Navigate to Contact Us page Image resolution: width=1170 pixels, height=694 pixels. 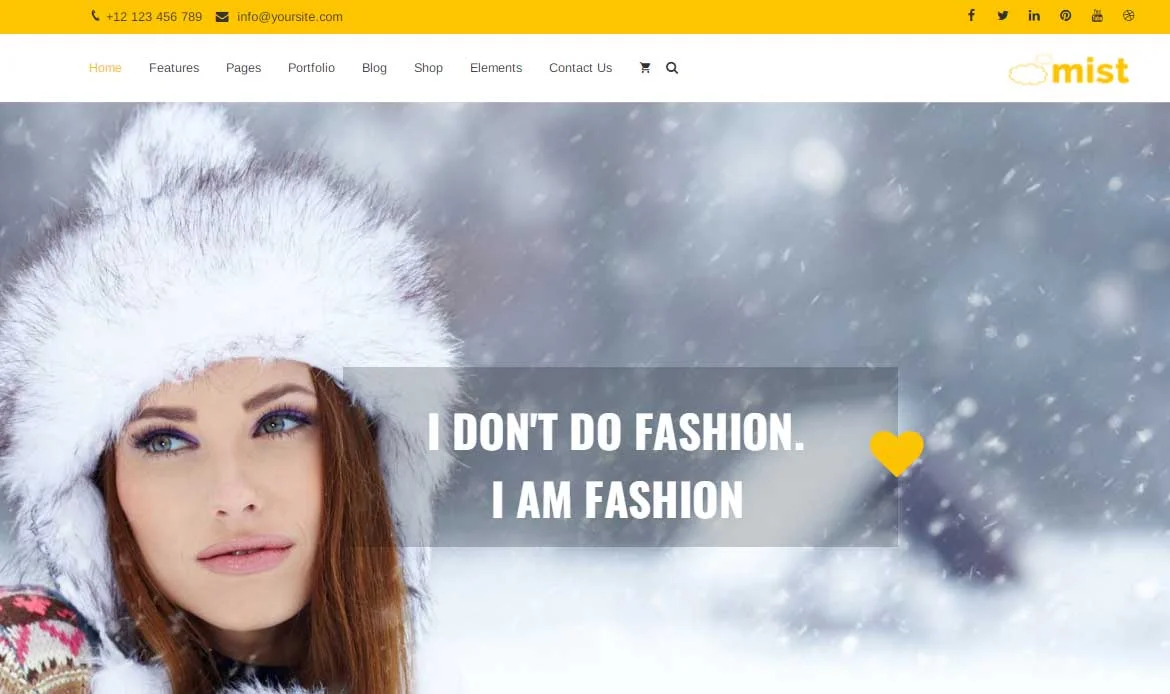[x=580, y=68]
